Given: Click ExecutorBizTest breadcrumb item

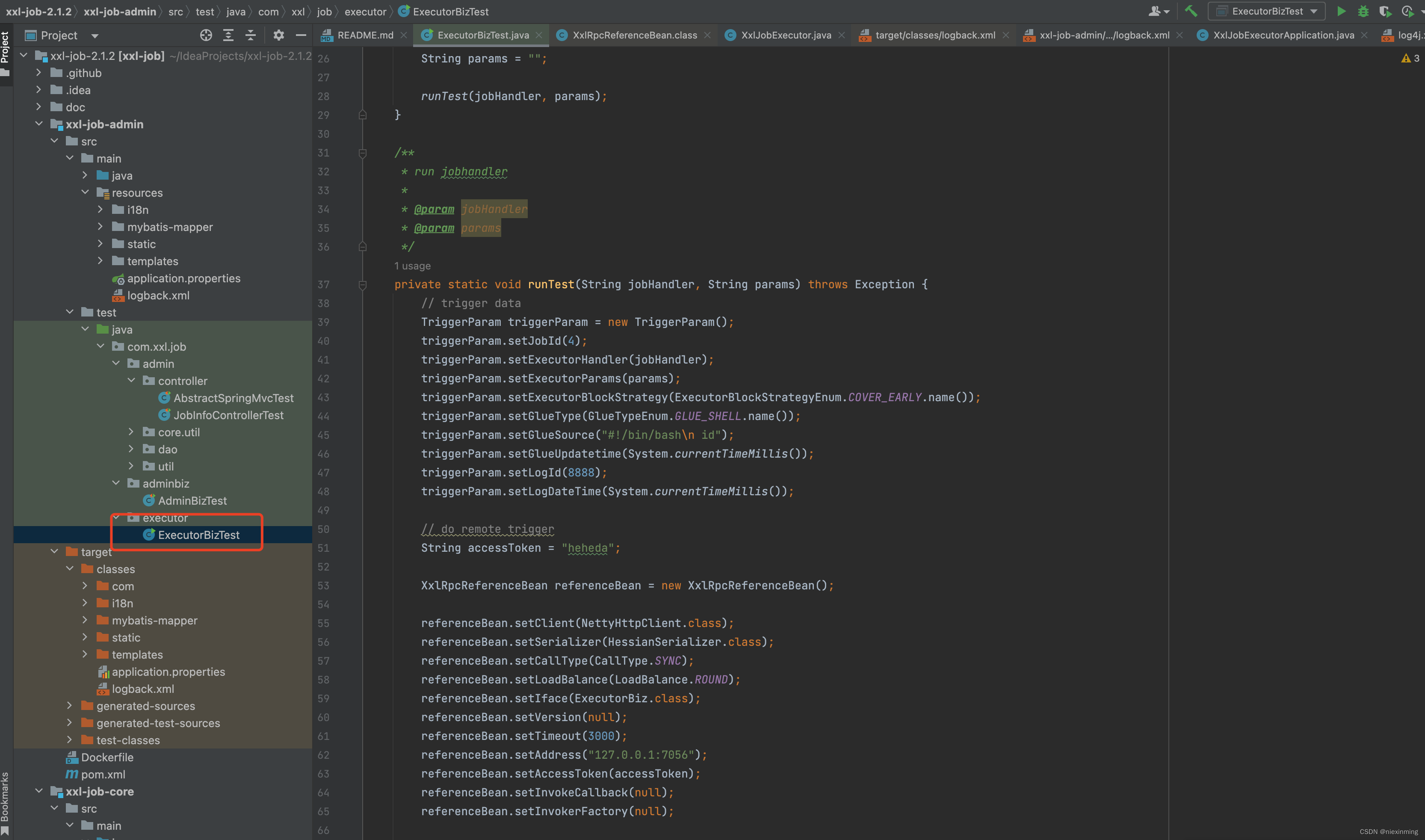Looking at the screenshot, I should pyautogui.click(x=443, y=11).
